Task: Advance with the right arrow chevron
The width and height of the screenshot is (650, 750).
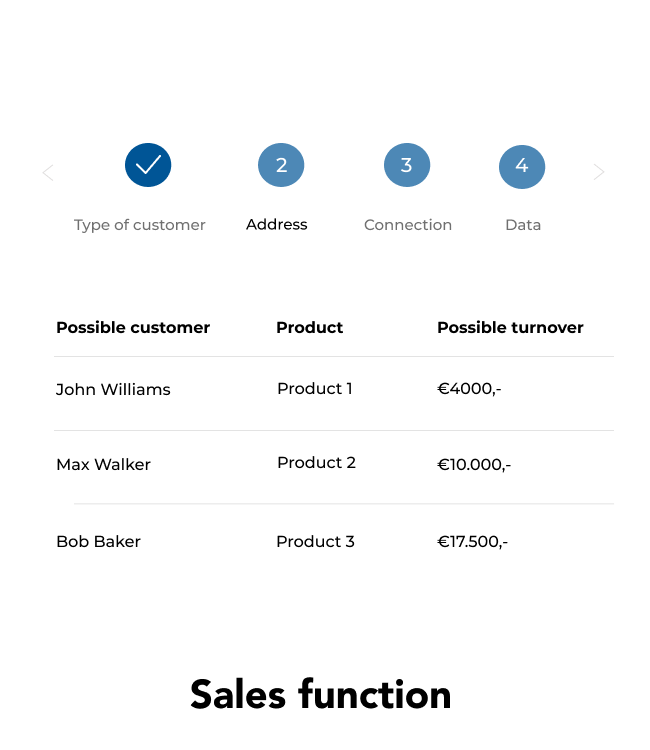Action: 599,172
